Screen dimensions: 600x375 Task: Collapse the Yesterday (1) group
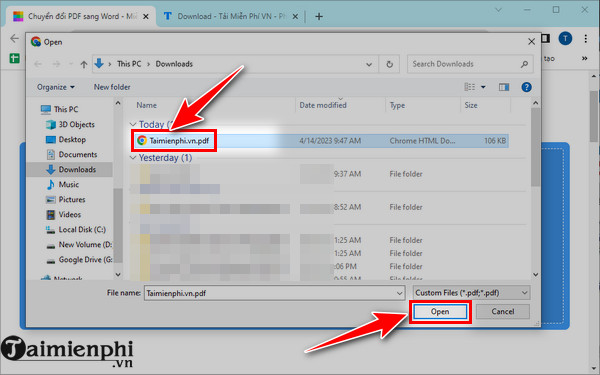(133, 158)
